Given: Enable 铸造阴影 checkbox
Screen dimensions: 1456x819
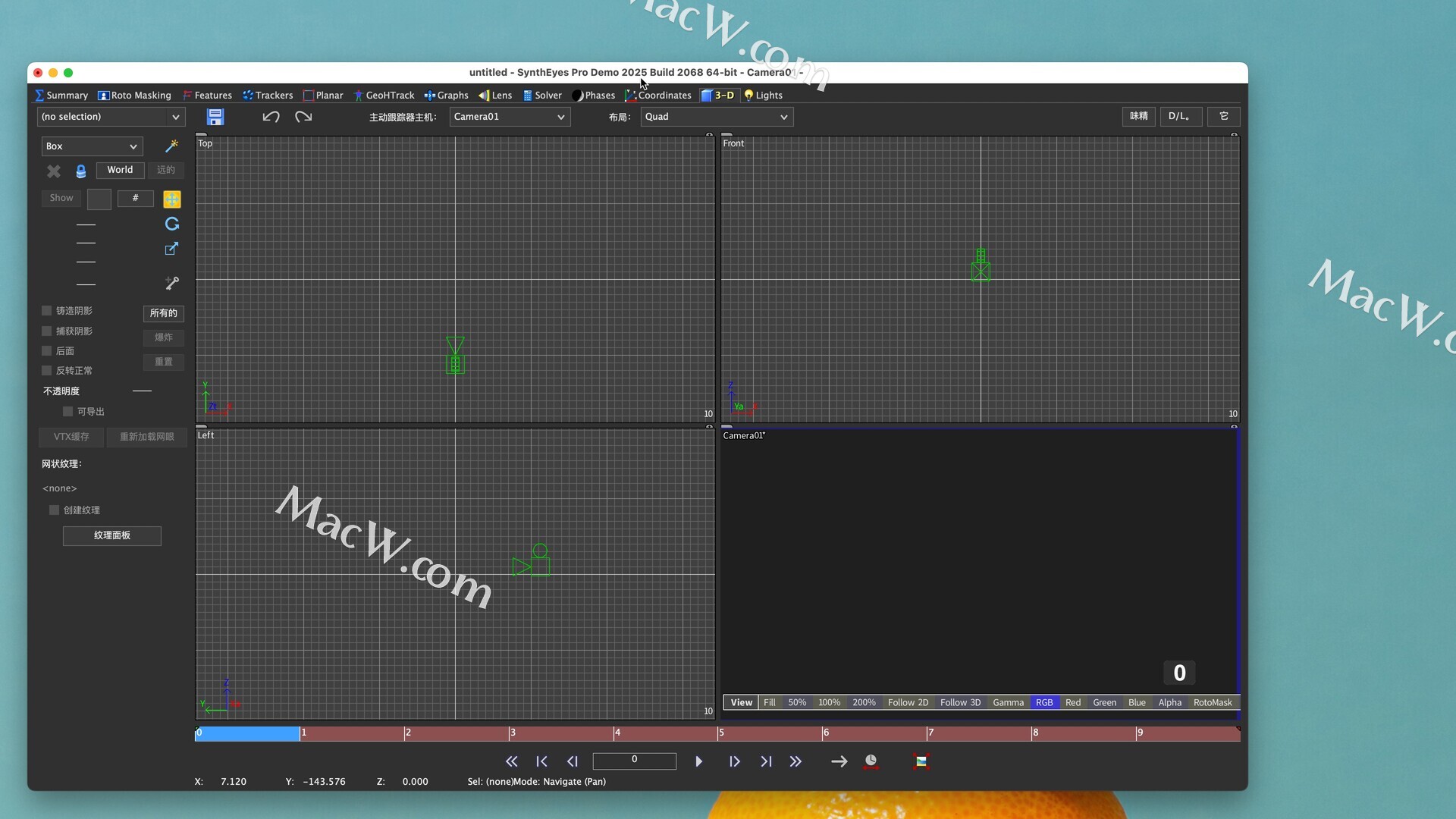Looking at the screenshot, I should point(47,311).
